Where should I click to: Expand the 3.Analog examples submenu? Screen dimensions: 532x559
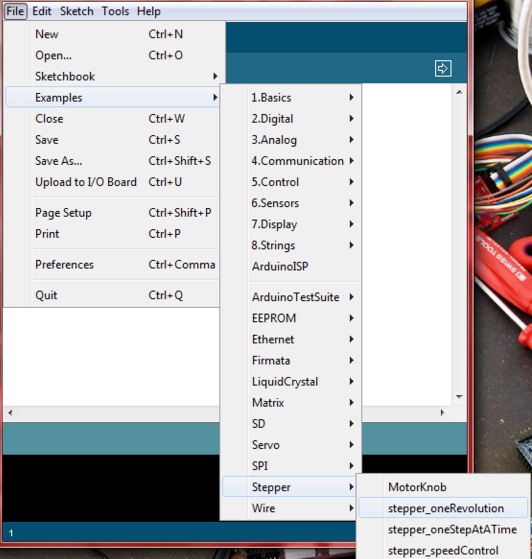[x=291, y=139]
